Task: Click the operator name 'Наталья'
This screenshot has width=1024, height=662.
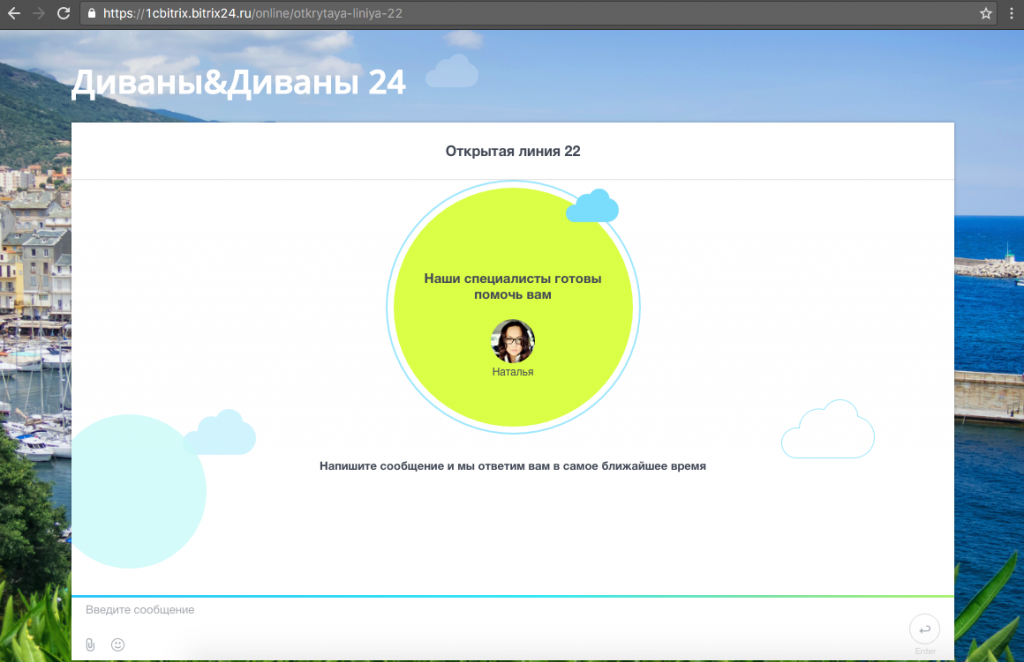Action: click(x=513, y=371)
